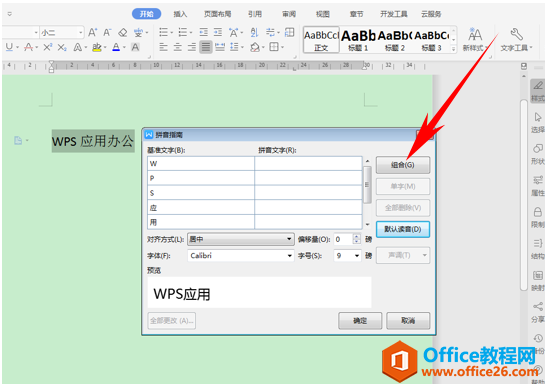Select the 标题 3 style

click(431, 40)
